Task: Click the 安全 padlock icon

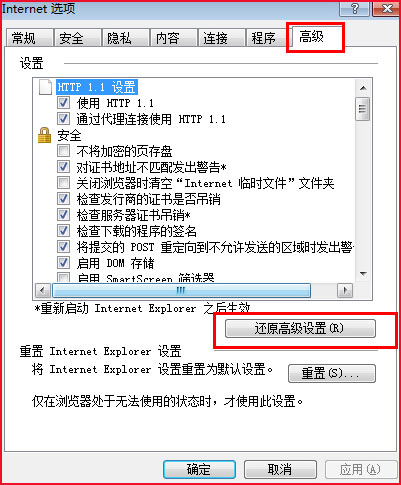Action: coord(45,135)
